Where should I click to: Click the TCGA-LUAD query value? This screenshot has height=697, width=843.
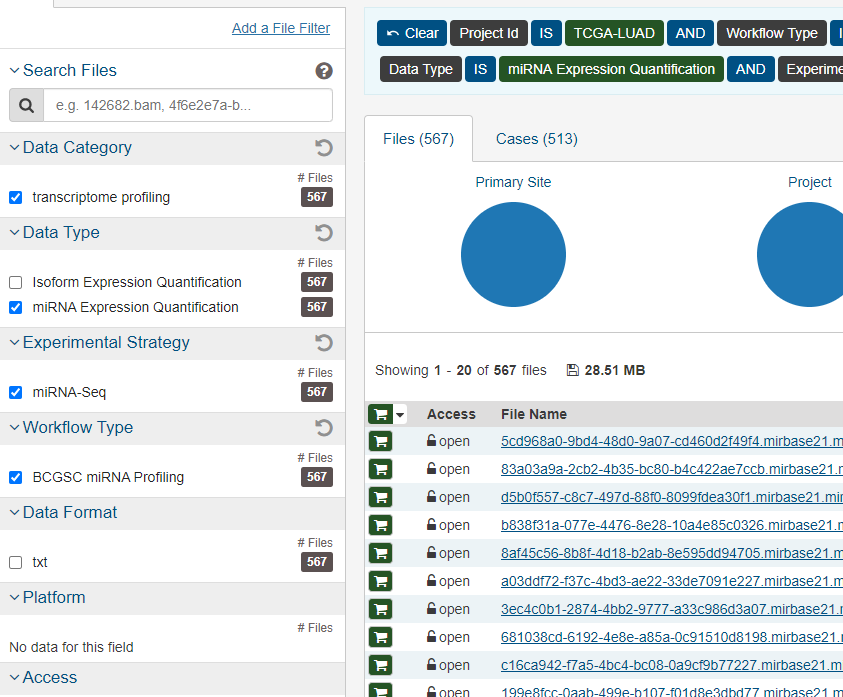(614, 33)
